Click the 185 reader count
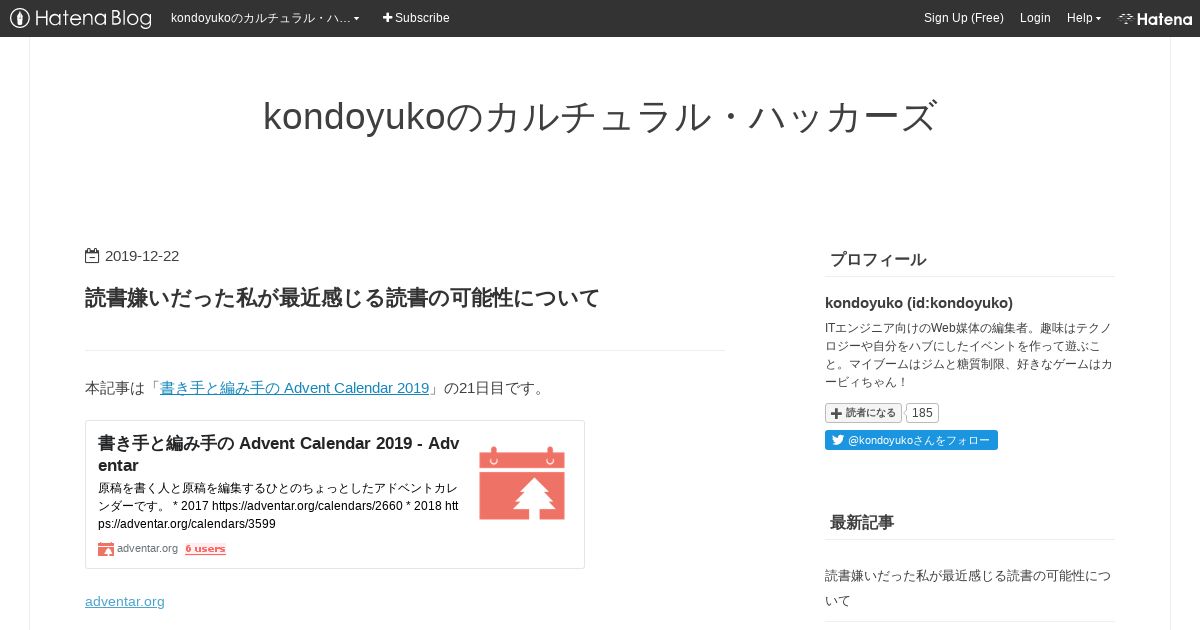 [x=922, y=413]
